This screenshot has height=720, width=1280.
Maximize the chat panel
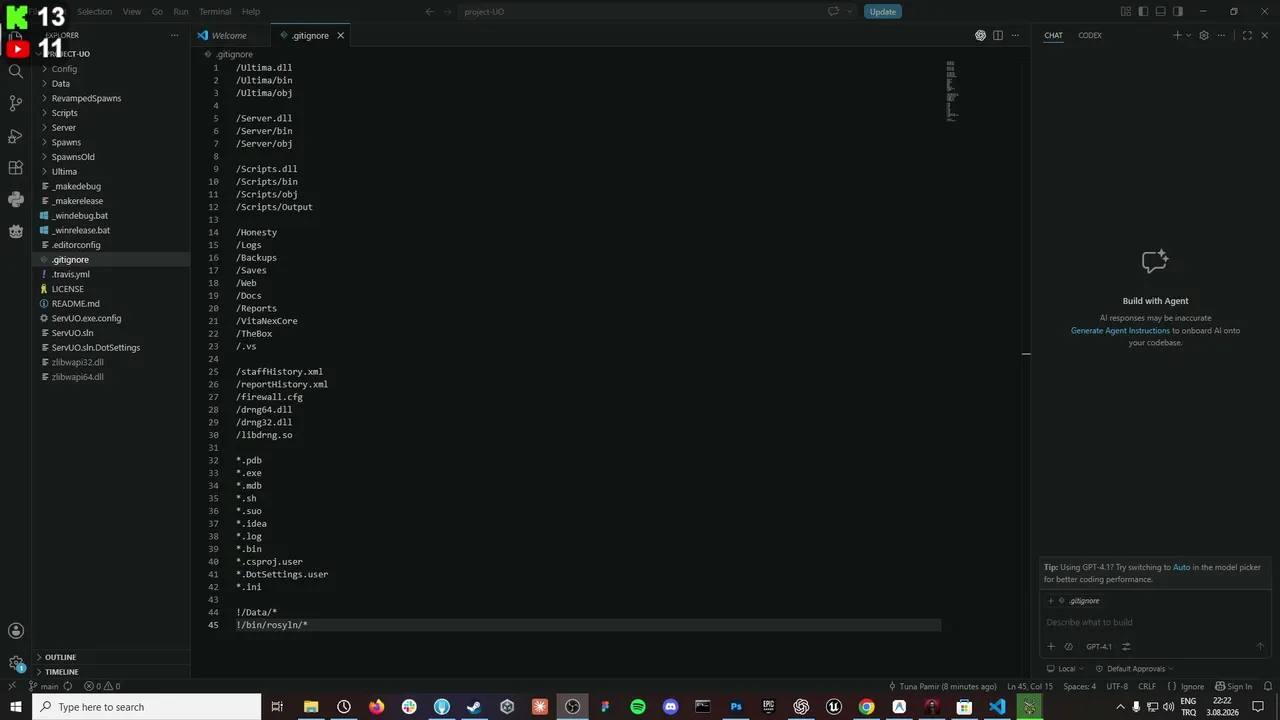click(1247, 35)
